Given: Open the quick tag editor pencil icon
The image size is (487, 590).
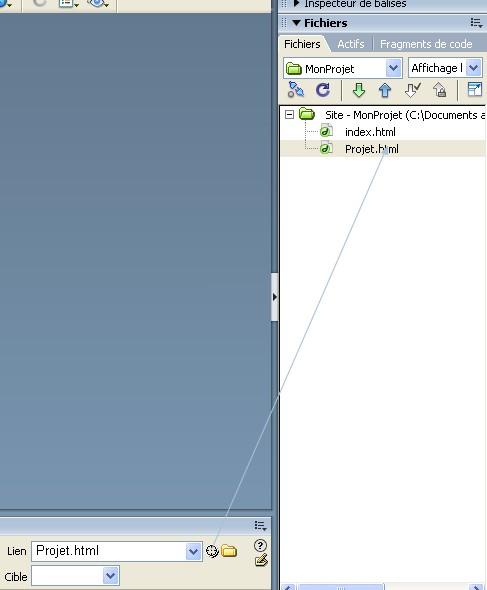Looking at the screenshot, I should (261, 560).
